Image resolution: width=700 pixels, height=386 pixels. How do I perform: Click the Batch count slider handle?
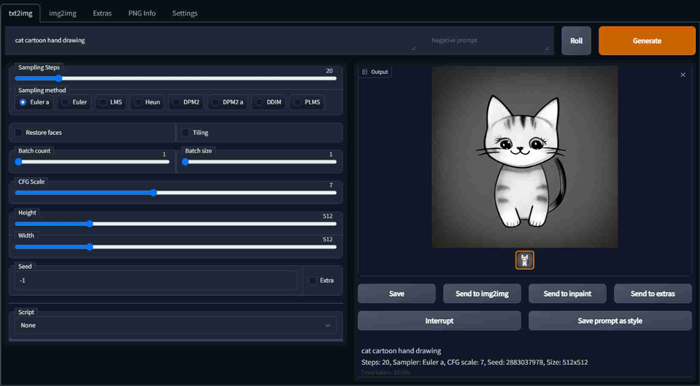pyautogui.click(x=18, y=162)
